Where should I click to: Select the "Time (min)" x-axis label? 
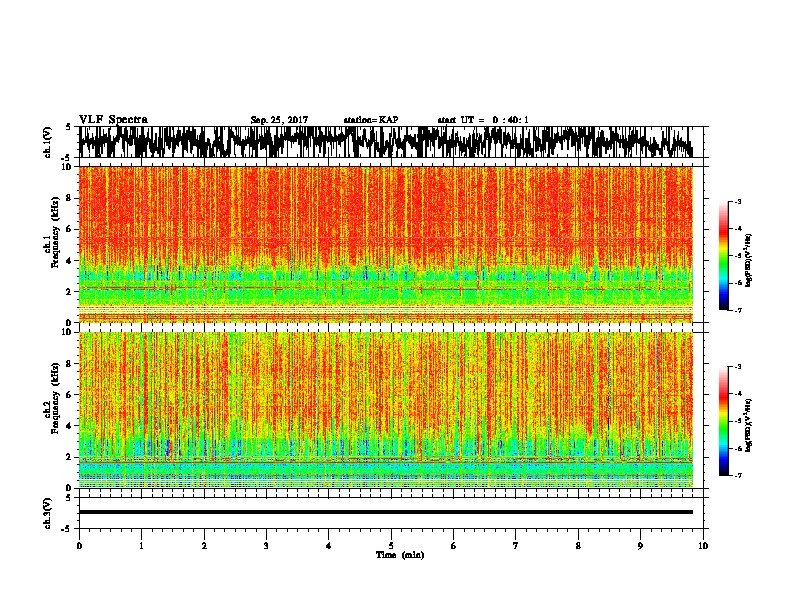[x=400, y=555]
